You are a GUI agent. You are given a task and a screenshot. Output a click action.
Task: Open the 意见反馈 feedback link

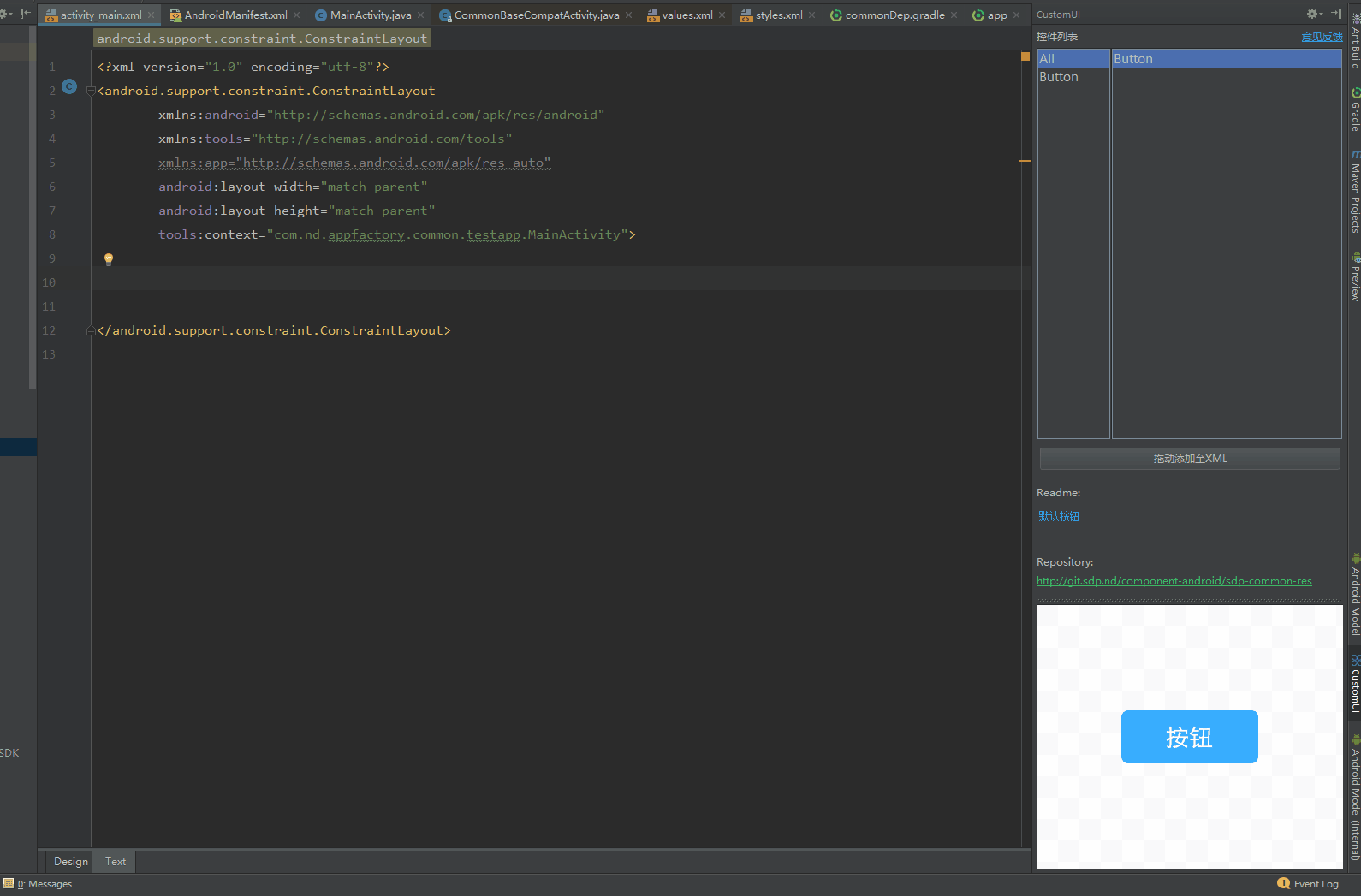(x=1322, y=37)
